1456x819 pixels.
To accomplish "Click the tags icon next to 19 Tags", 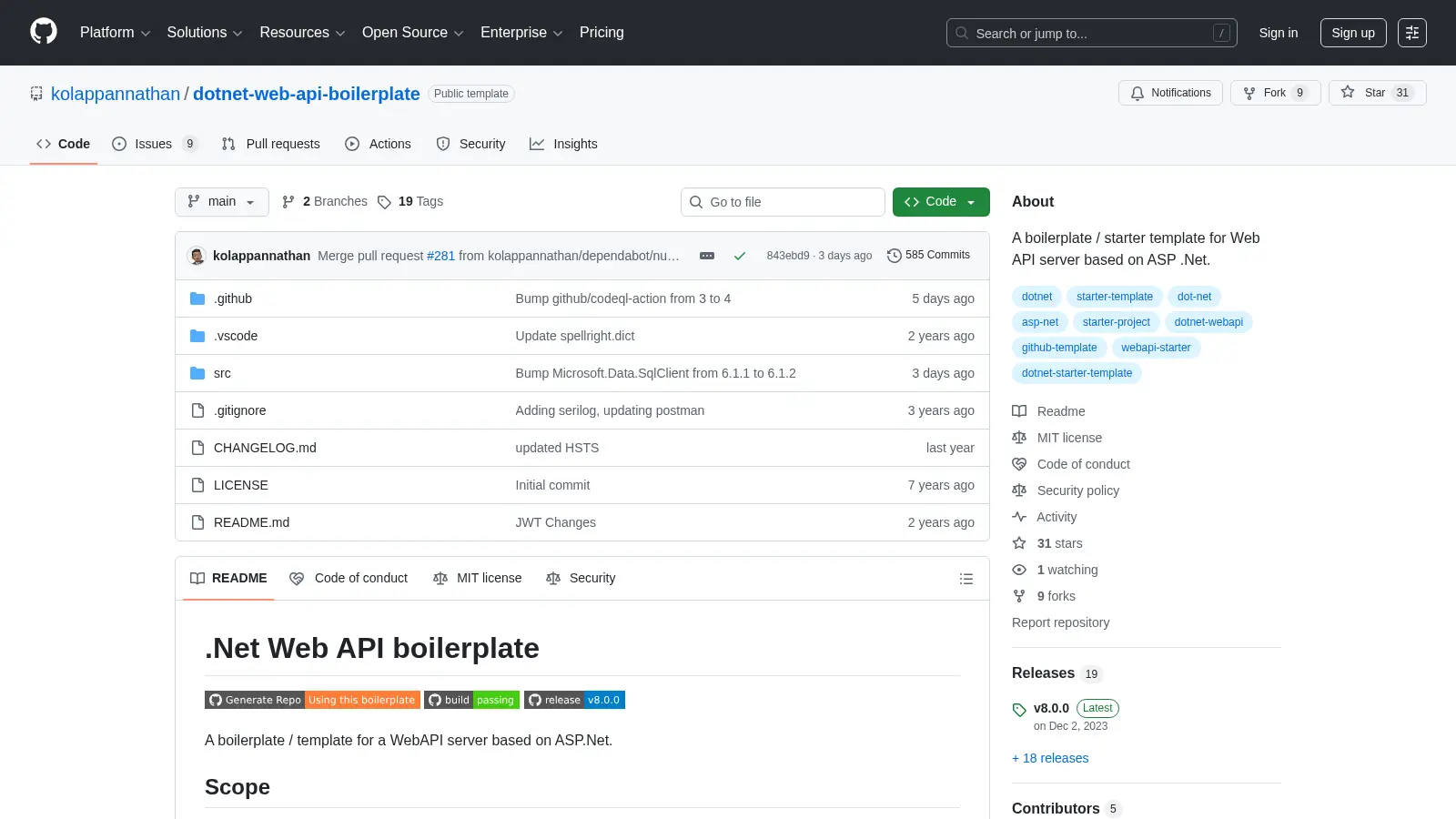I will pyautogui.click(x=384, y=202).
